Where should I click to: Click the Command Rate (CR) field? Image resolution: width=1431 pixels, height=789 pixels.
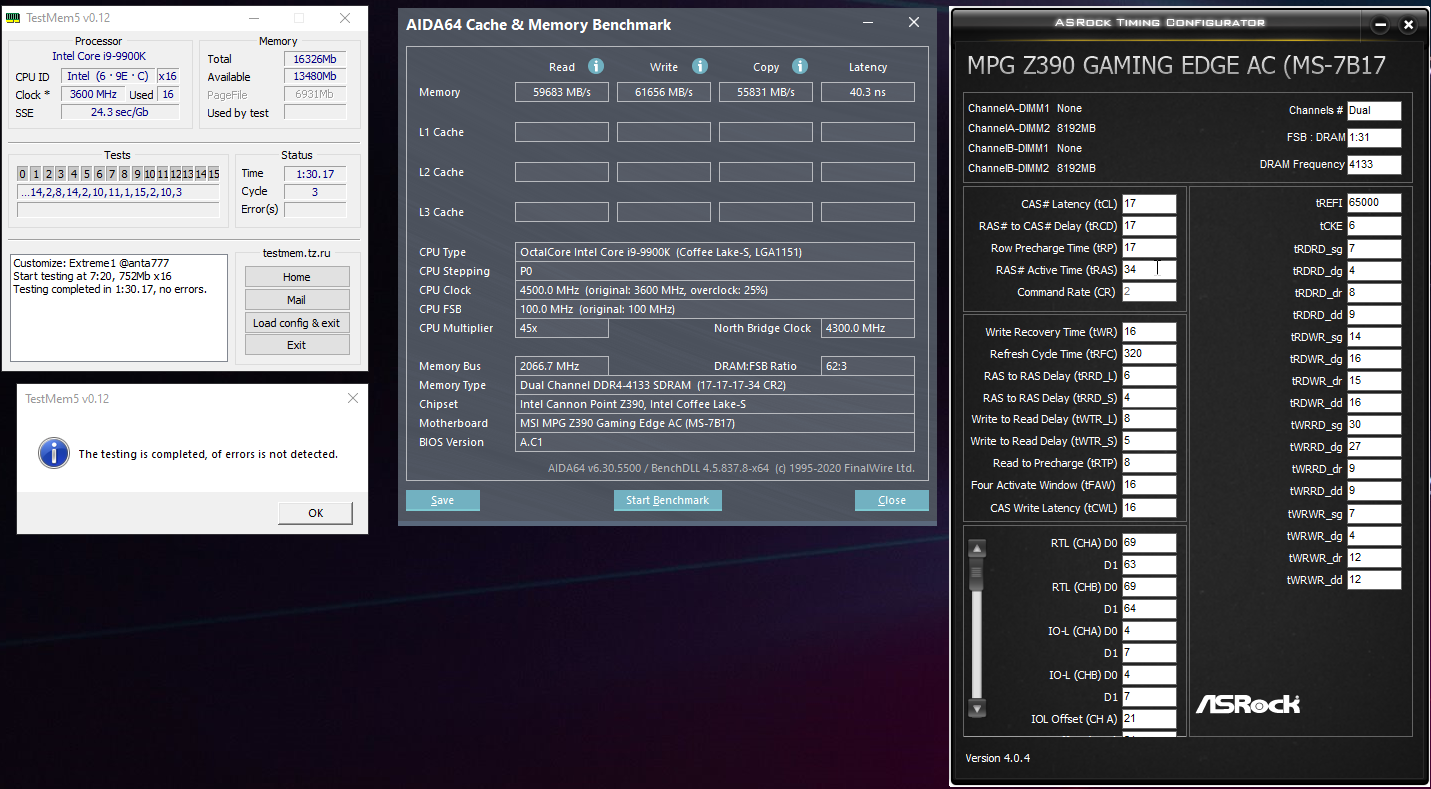pyautogui.click(x=1149, y=292)
